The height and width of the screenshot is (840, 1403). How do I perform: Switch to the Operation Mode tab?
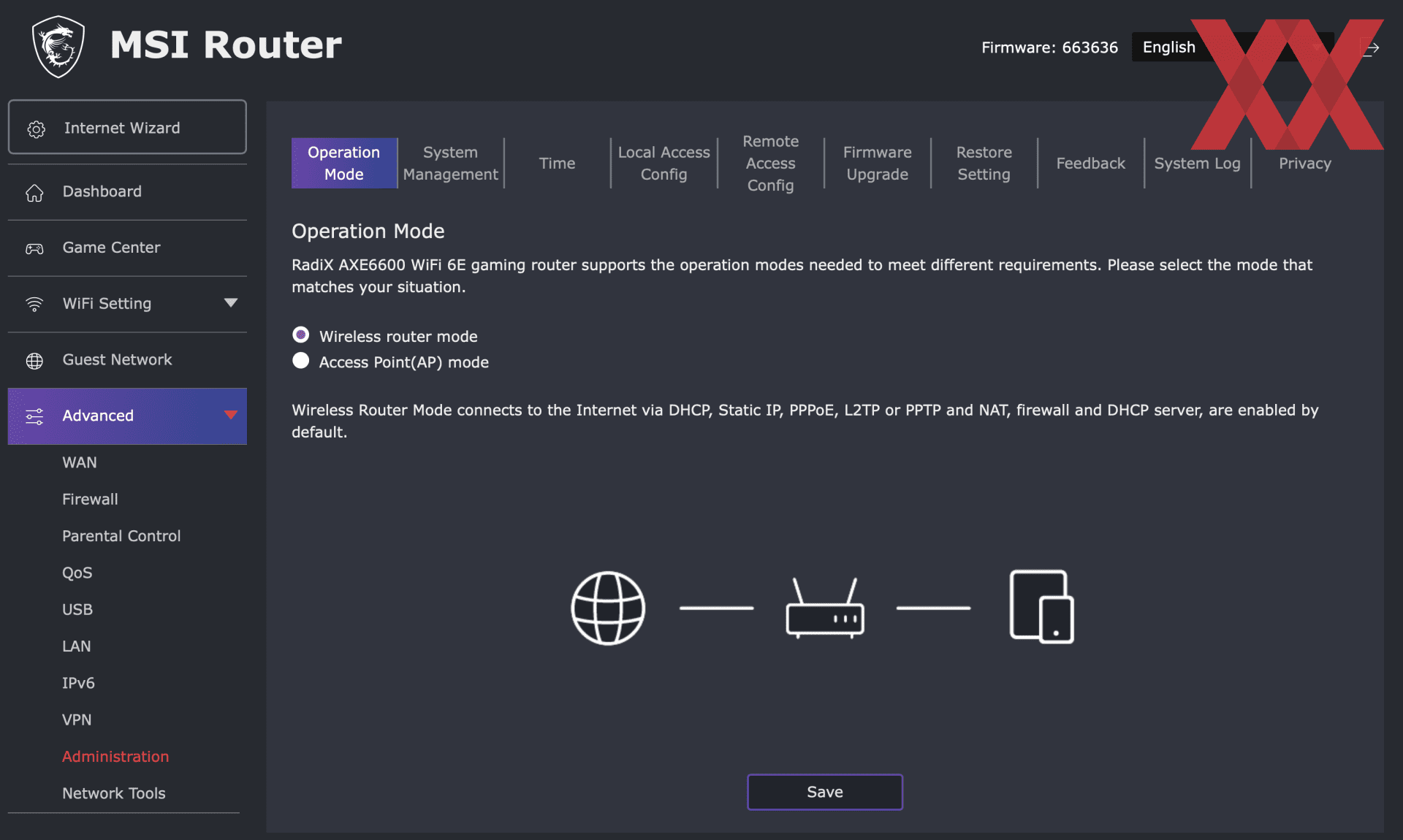(x=344, y=163)
